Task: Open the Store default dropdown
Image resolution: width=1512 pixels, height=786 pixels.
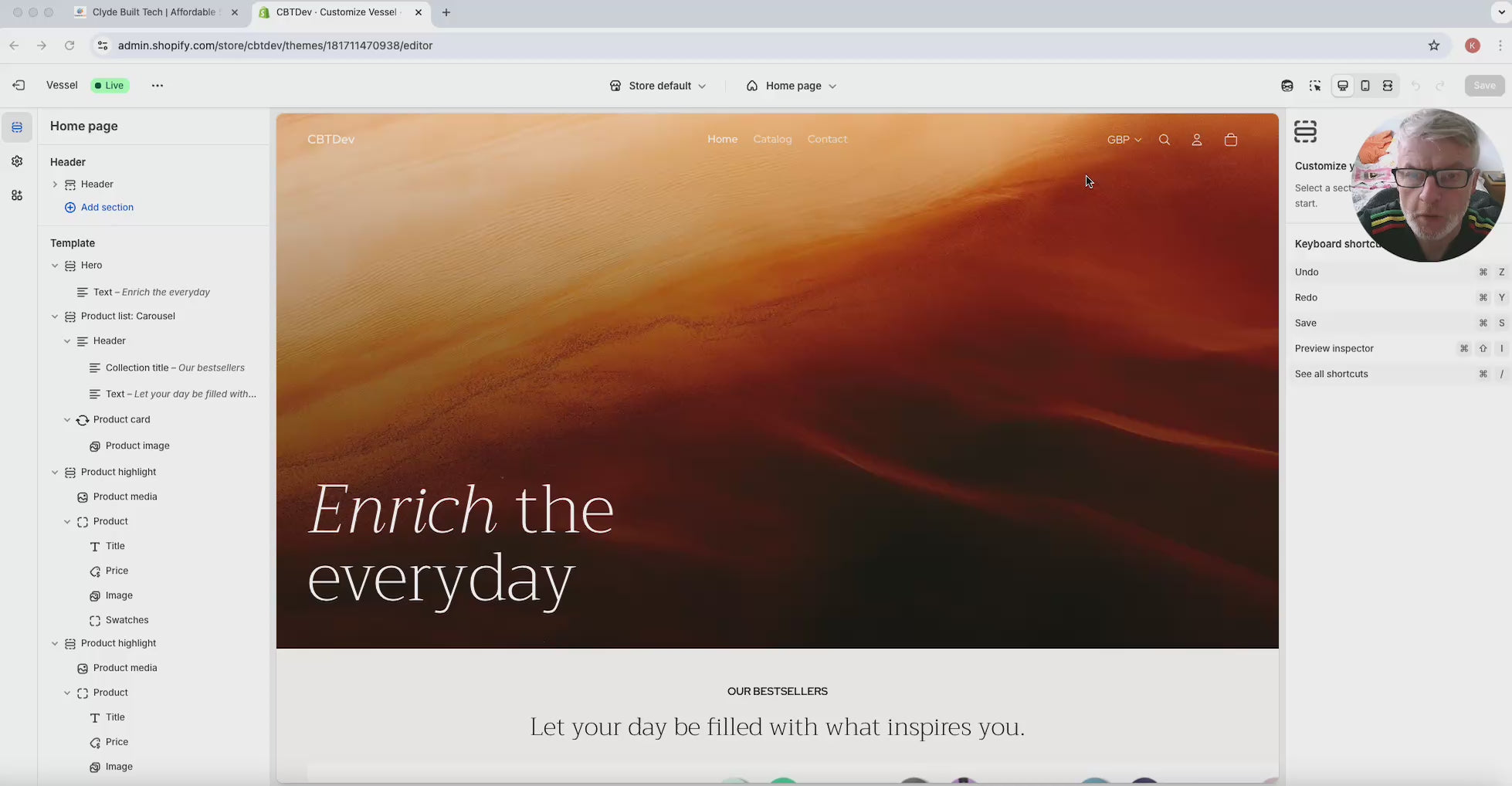Action: (658, 86)
